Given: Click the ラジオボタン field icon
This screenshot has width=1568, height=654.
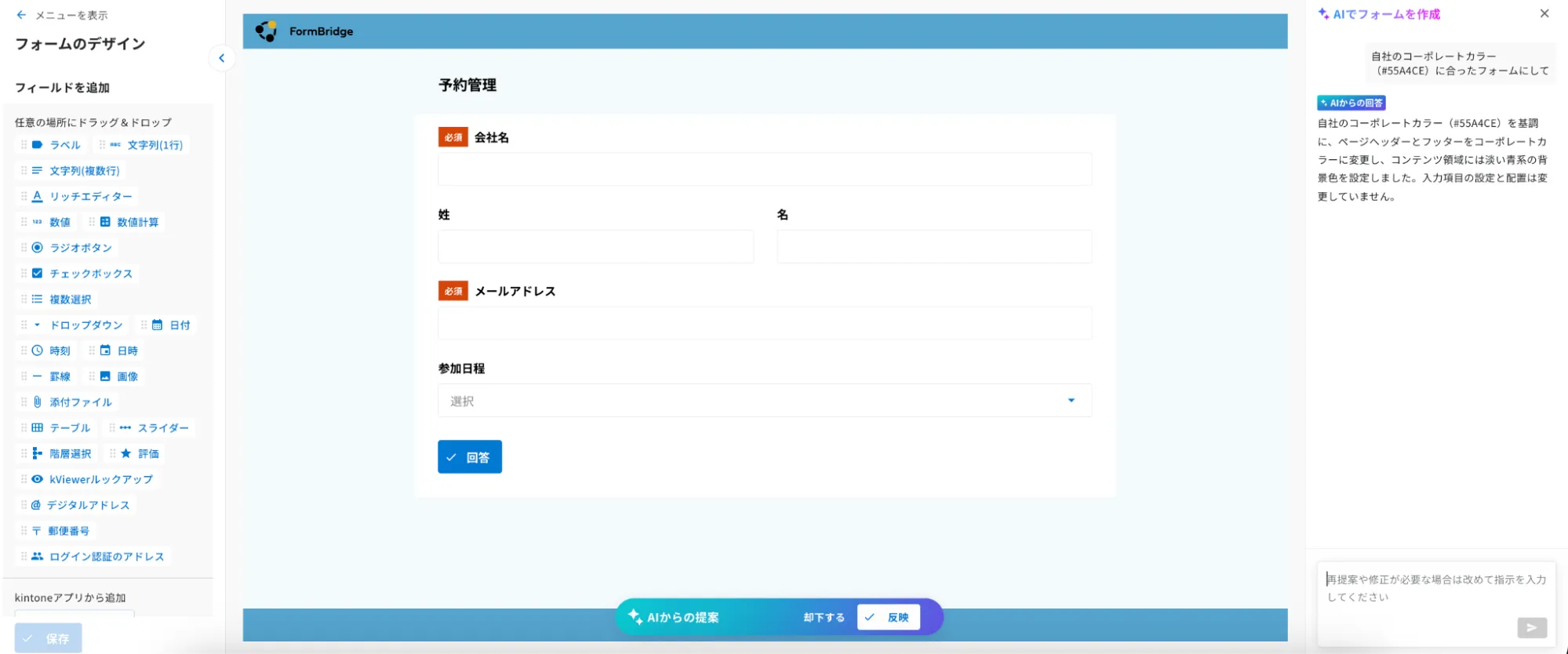Looking at the screenshot, I should tap(37, 248).
